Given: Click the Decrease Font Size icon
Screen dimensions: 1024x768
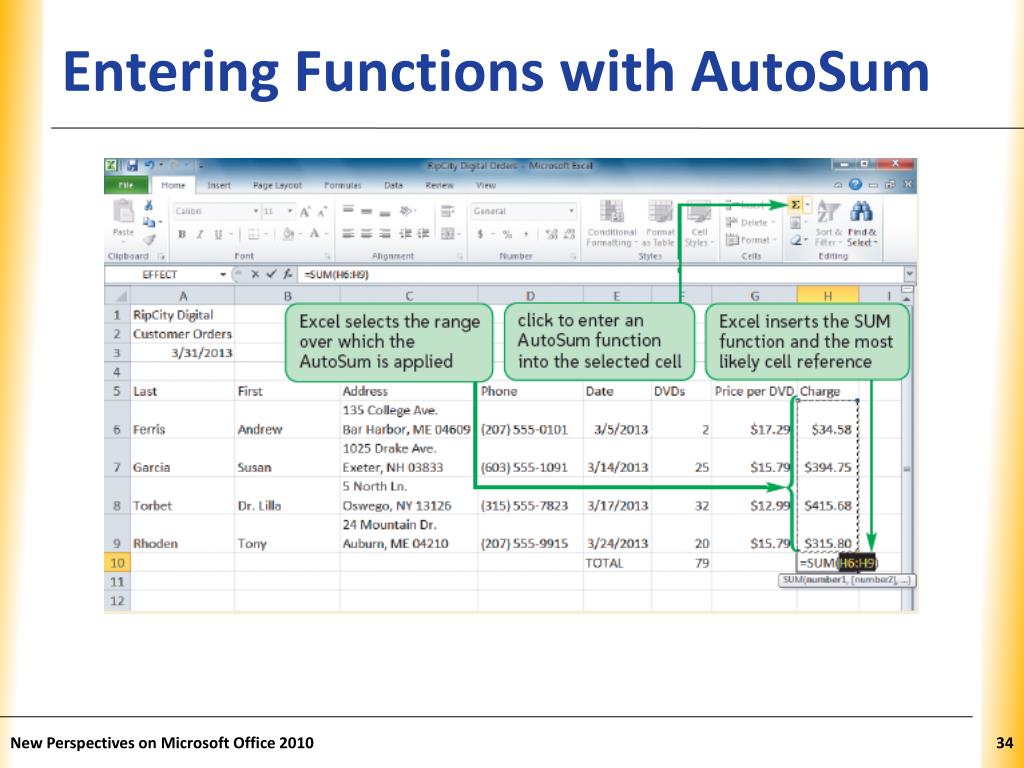Looking at the screenshot, I should pos(322,212).
